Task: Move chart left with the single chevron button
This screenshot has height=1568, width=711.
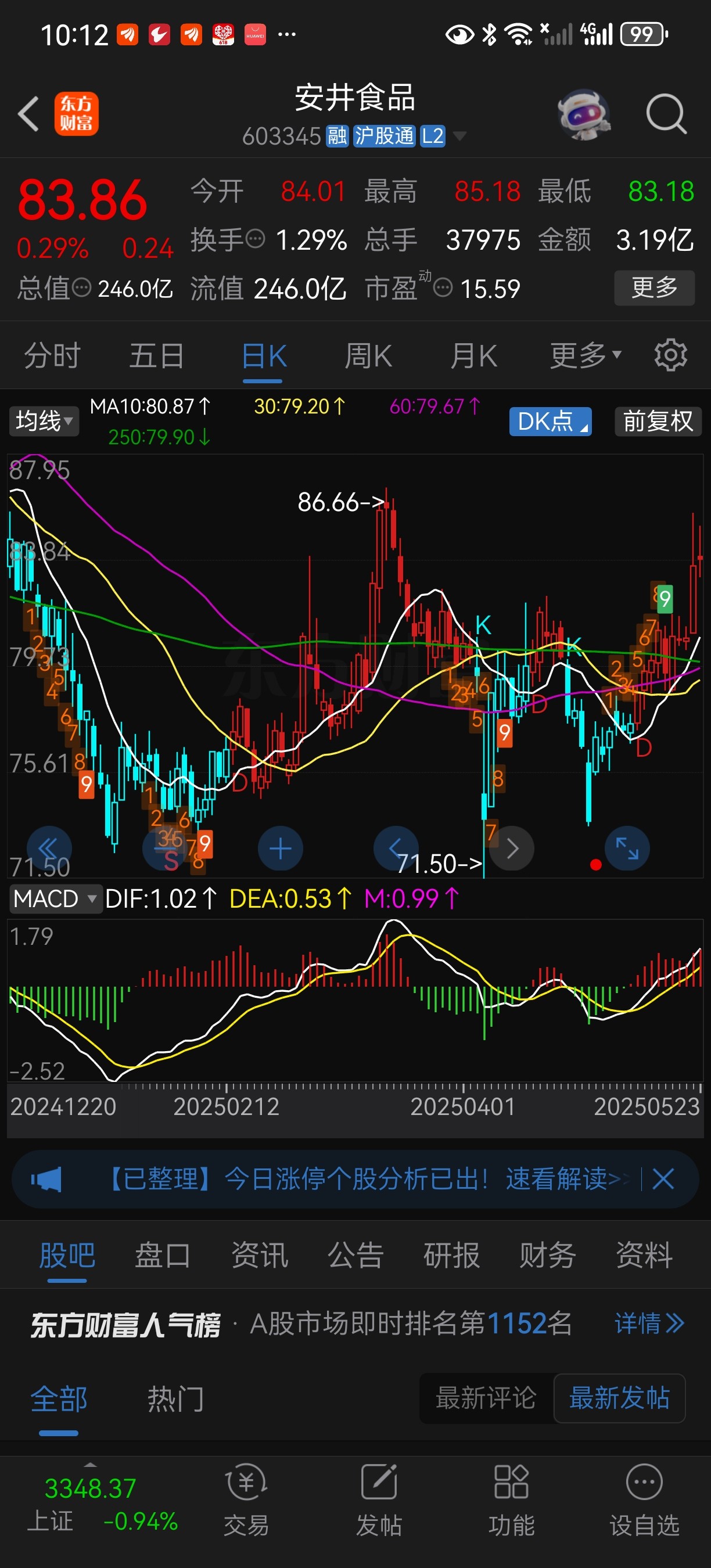Action: coord(396,848)
